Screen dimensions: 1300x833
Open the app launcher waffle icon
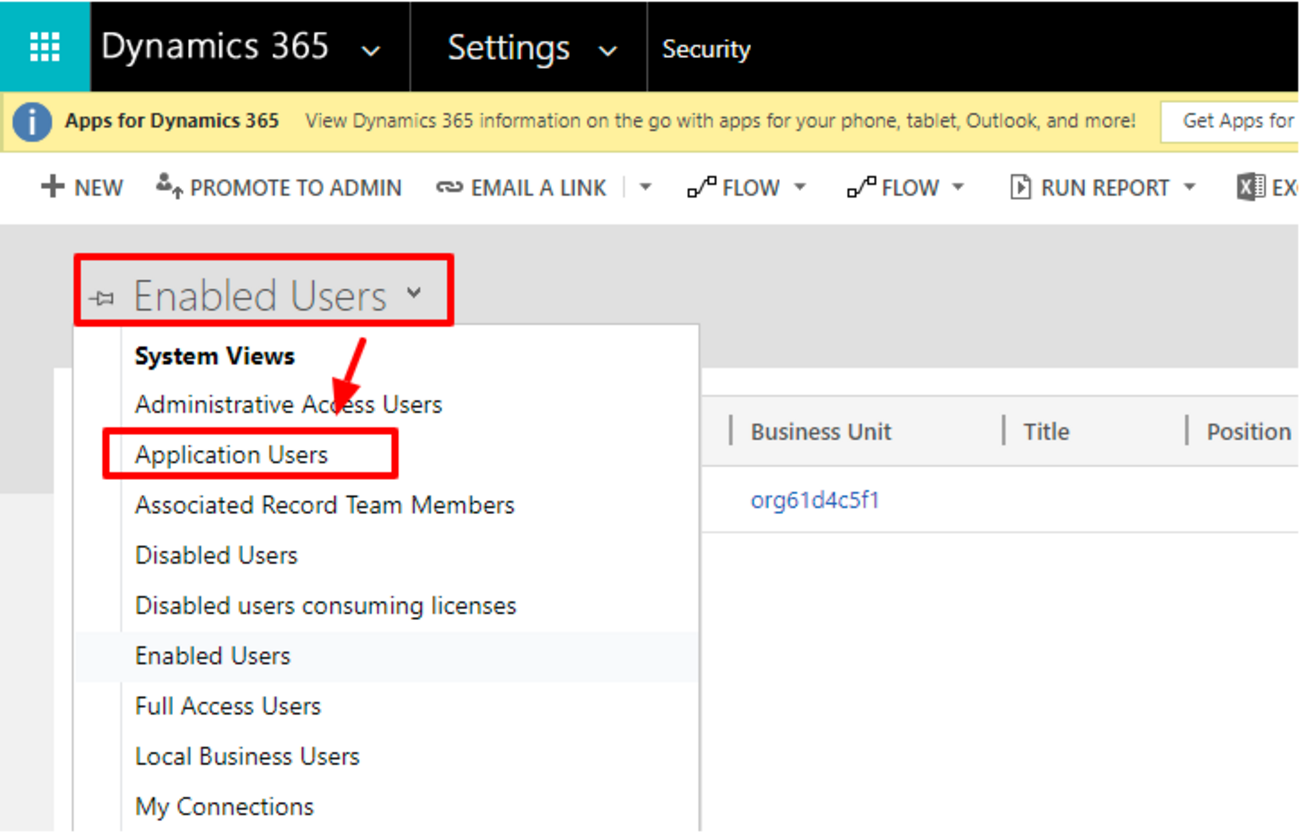(x=45, y=47)
